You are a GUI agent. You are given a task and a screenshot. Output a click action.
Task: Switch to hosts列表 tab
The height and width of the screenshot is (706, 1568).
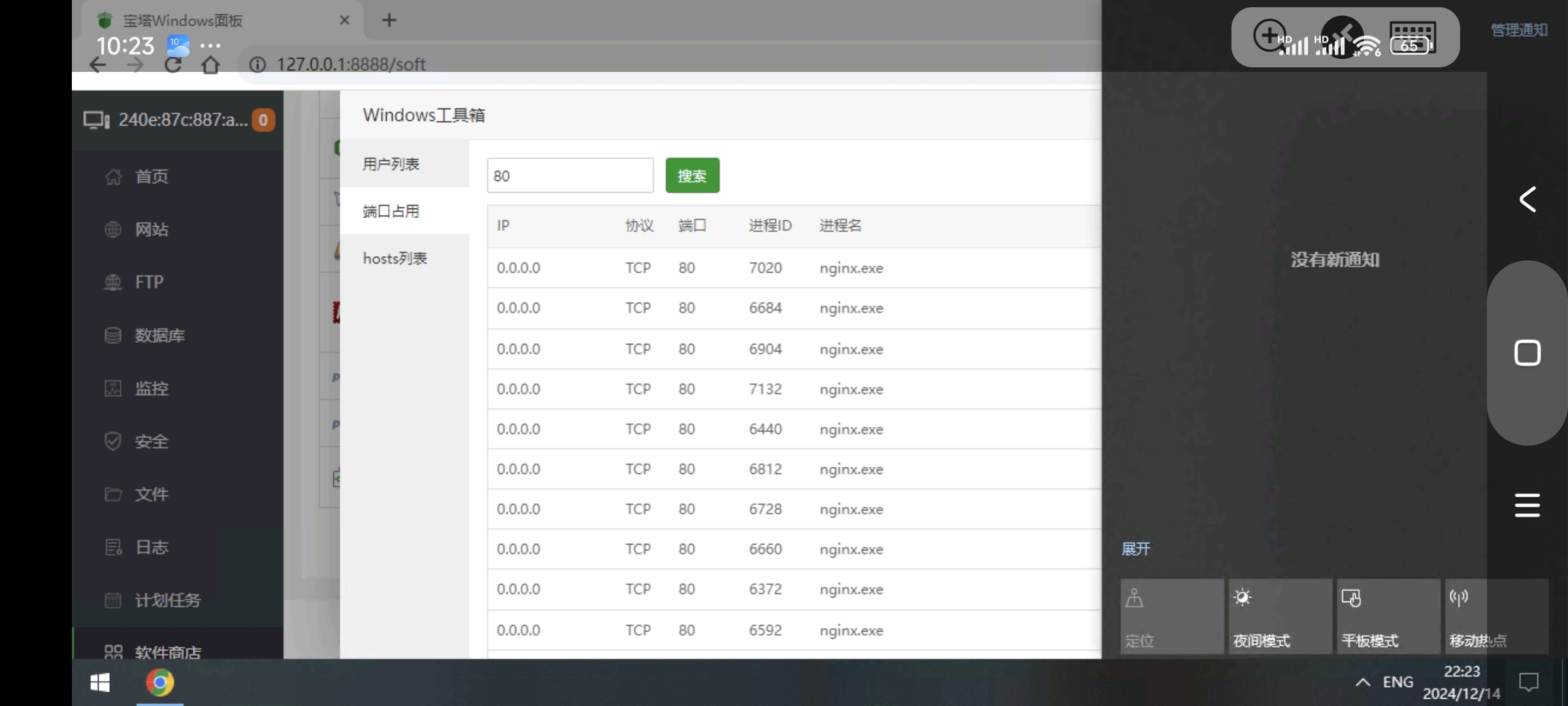coord(404,258)
